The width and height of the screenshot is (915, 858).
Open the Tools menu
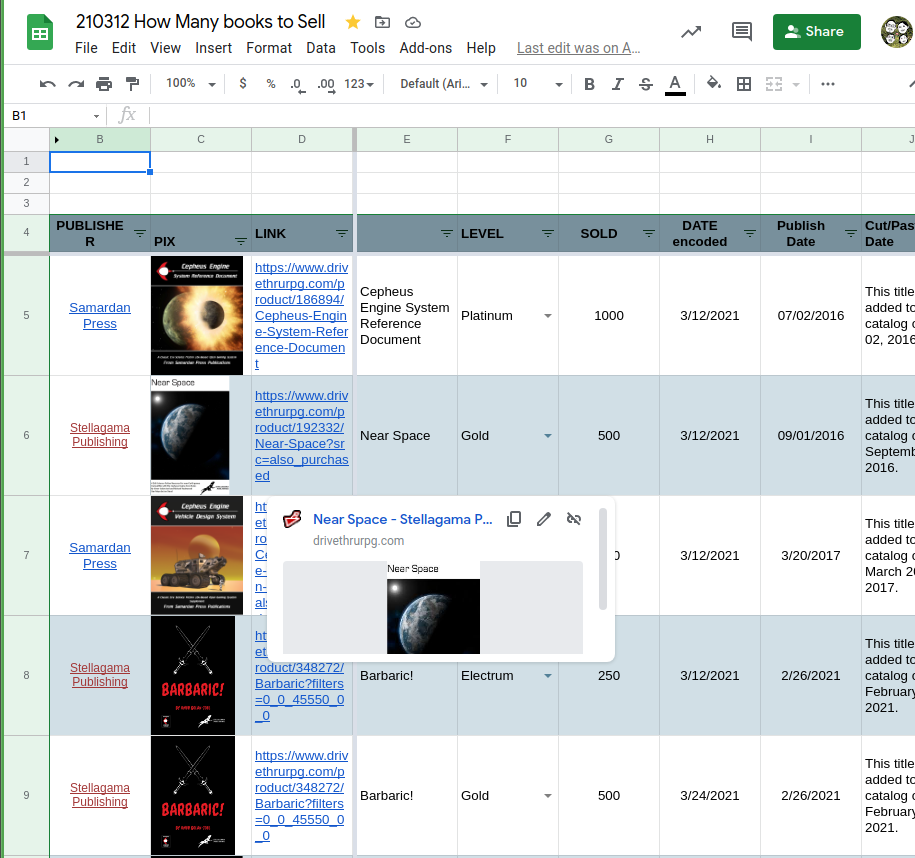(368, 48)
